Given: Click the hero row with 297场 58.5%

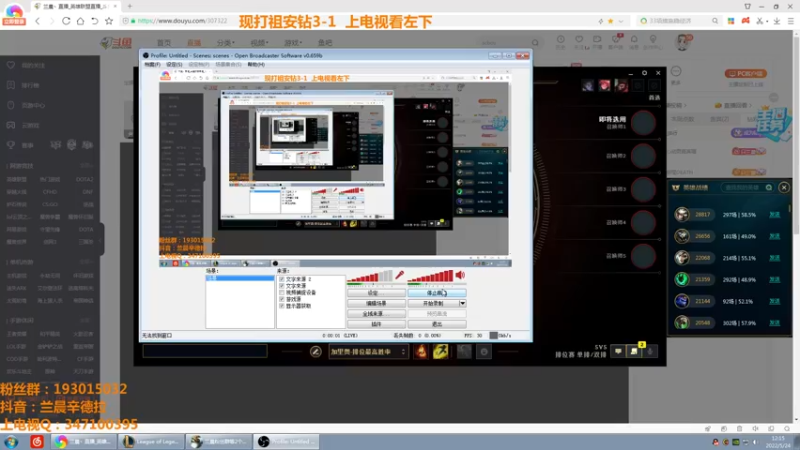Looking at the screenshot, I should click(x=728, y=215).
